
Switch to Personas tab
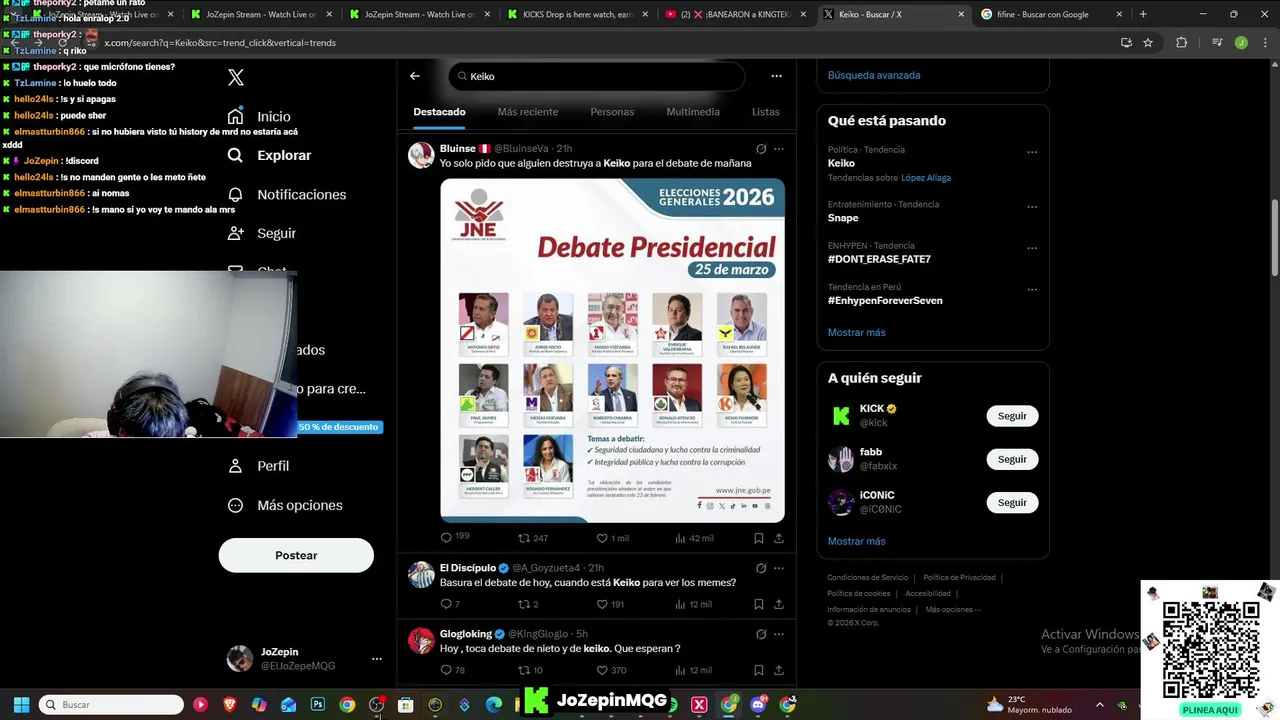[612, 112]
